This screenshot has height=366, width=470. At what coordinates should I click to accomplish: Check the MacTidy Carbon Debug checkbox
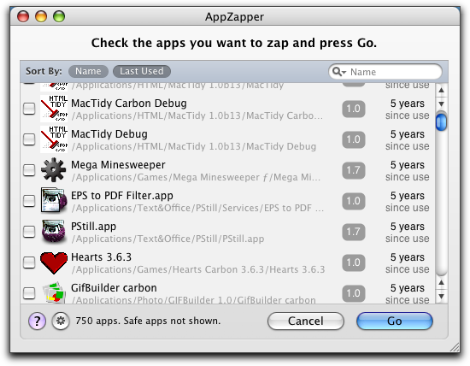click(29, 108)
